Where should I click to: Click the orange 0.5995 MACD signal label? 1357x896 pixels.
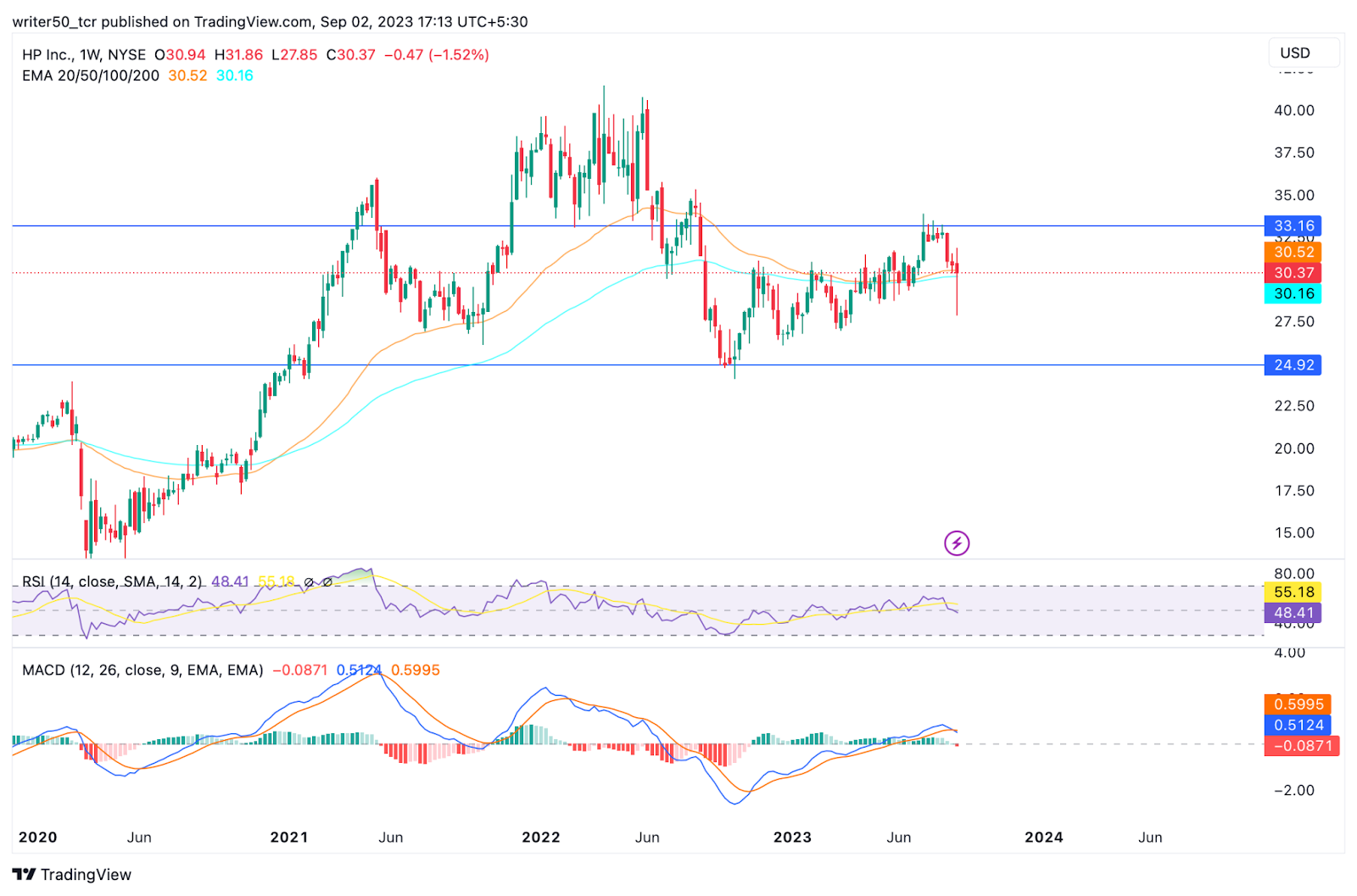tap(1298, 704)
